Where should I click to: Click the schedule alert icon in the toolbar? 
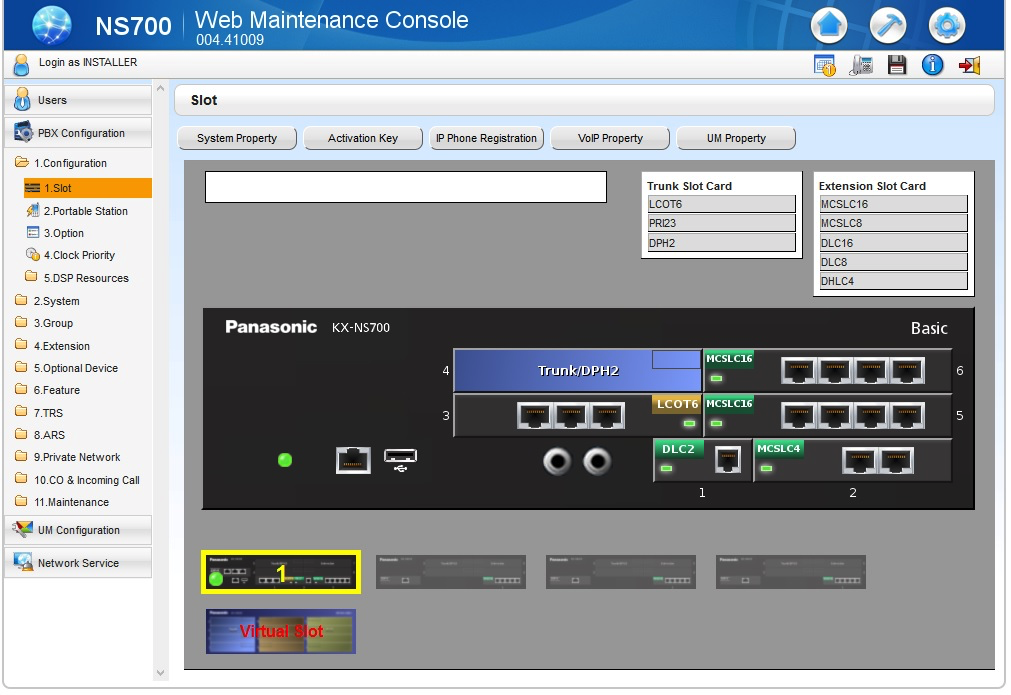tap(825, 65)
